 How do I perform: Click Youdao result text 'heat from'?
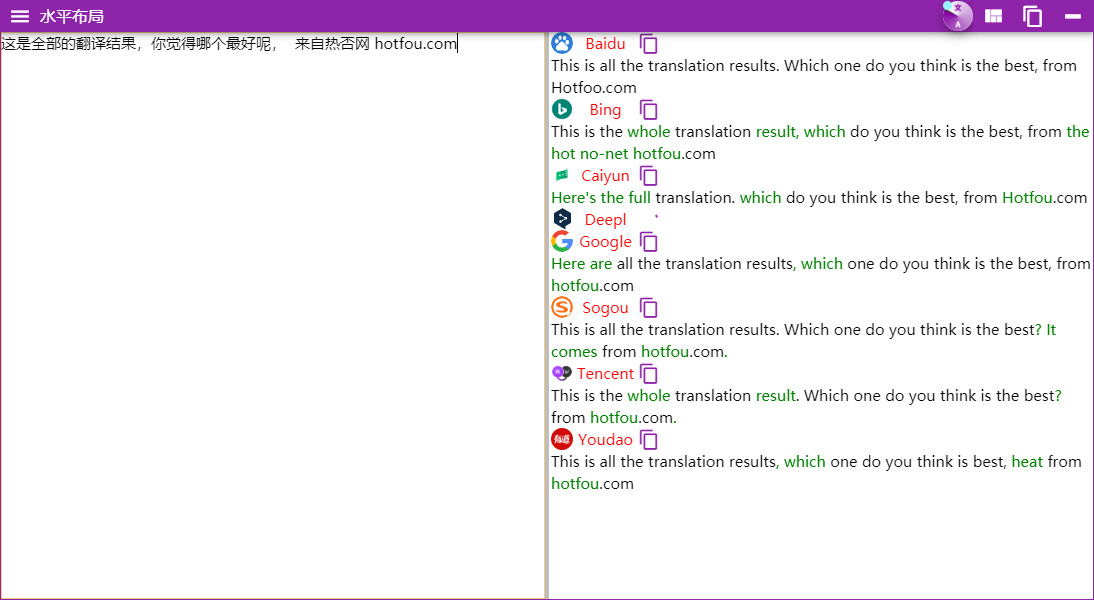click(x=1047, y=462)
